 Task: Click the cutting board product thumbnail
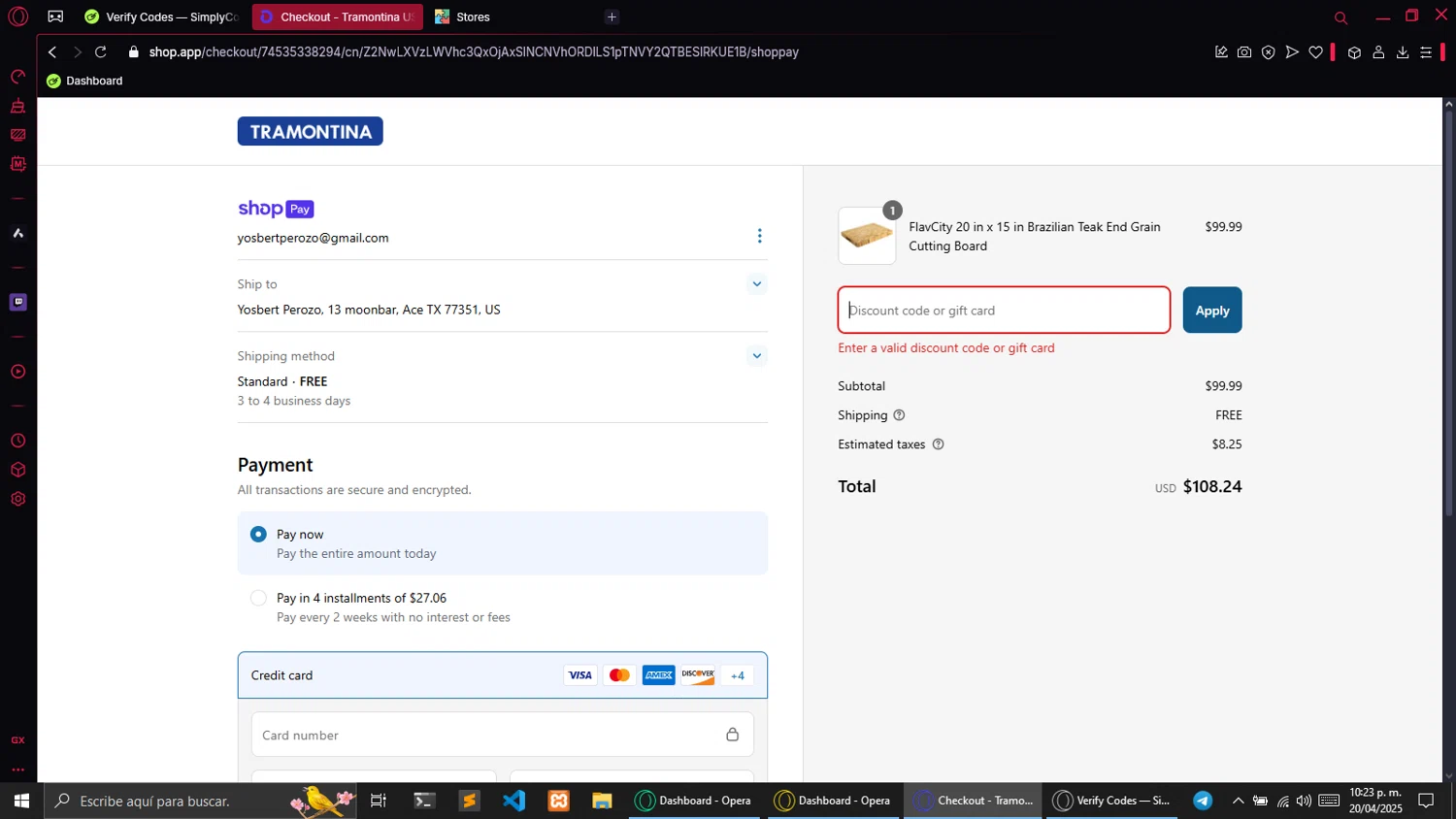pos(867,236)
